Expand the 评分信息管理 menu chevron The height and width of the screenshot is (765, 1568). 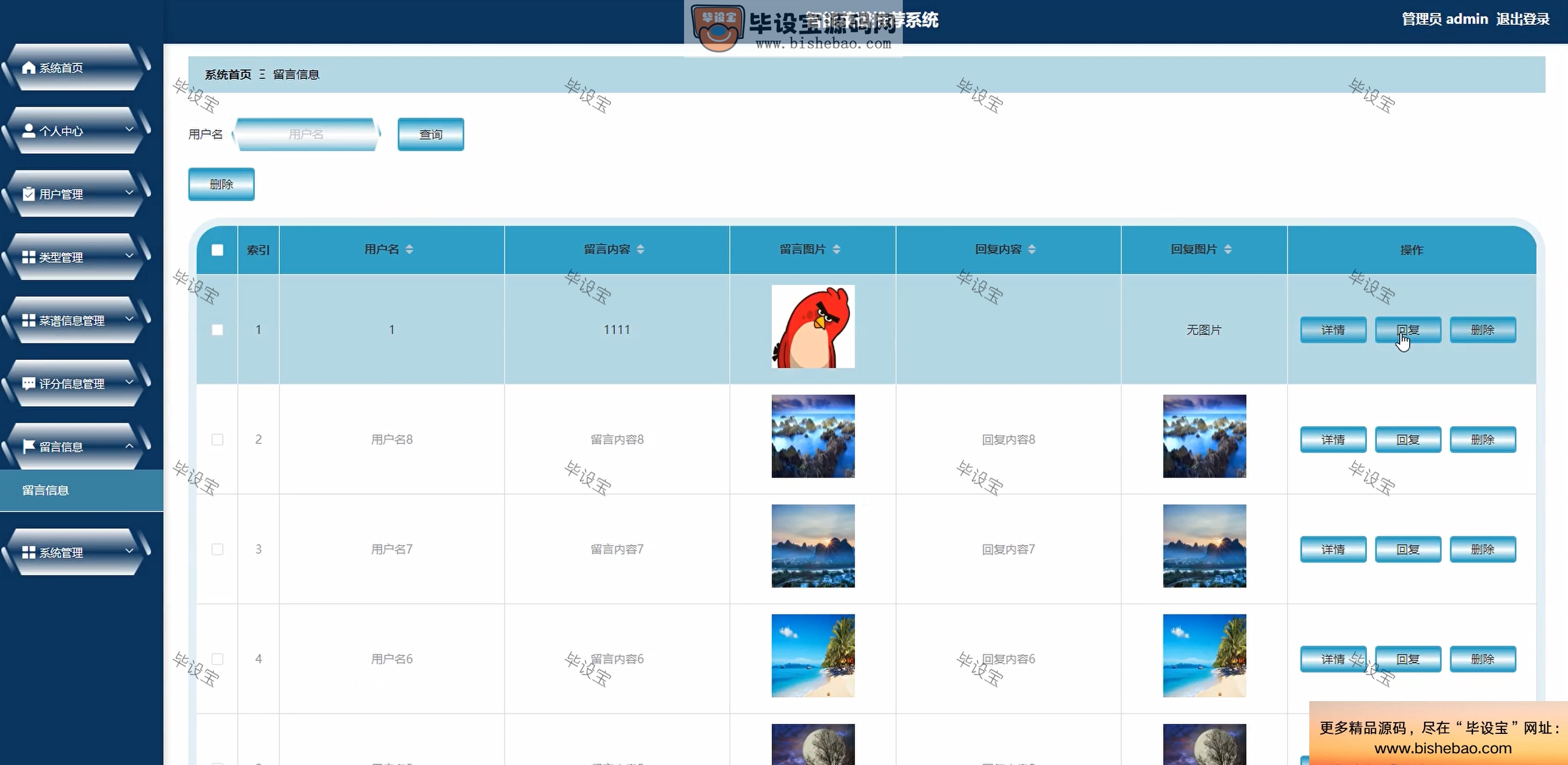pyautogui.click(x=129, y=382)
